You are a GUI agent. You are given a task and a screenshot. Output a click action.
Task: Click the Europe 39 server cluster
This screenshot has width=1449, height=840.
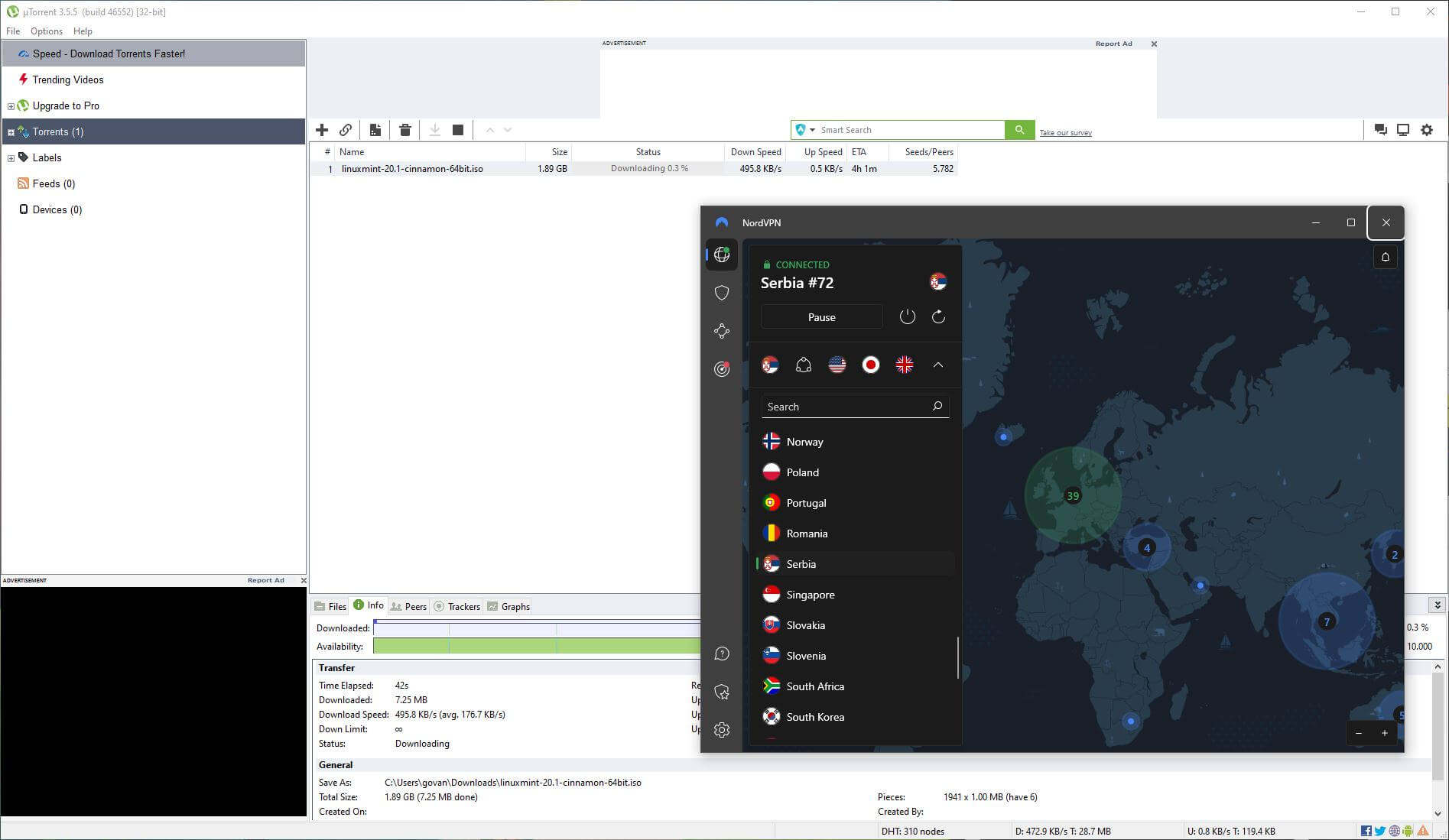(x=1073, y=496)
